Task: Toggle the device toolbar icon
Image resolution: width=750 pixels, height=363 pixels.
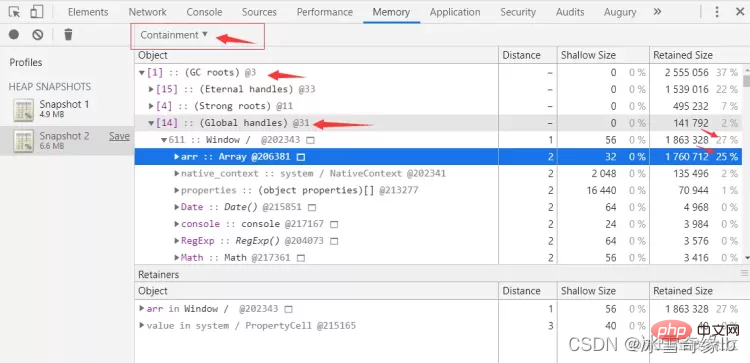Action: [36, 12]
